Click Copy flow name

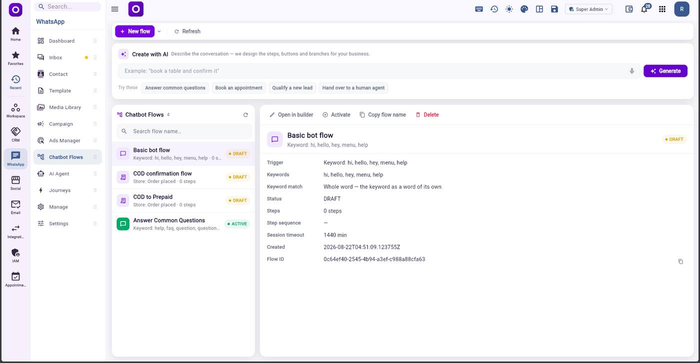point(383,115)
